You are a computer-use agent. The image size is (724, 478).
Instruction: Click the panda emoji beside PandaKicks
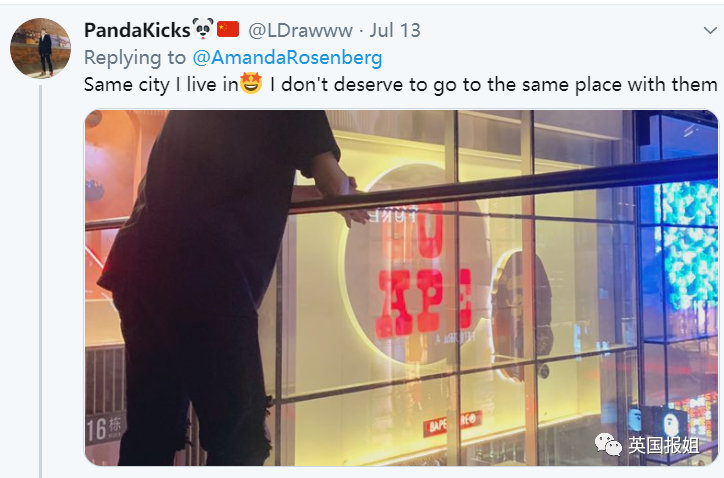pos(203,29)
